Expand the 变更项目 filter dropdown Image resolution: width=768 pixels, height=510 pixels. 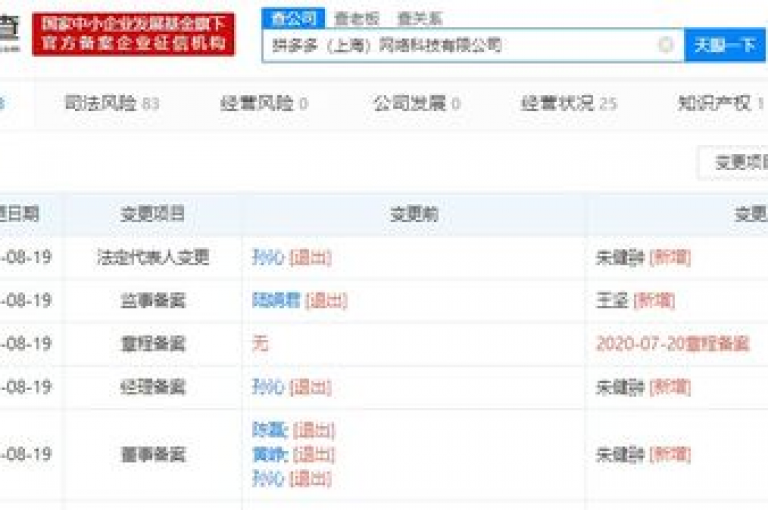click(733, 162)
